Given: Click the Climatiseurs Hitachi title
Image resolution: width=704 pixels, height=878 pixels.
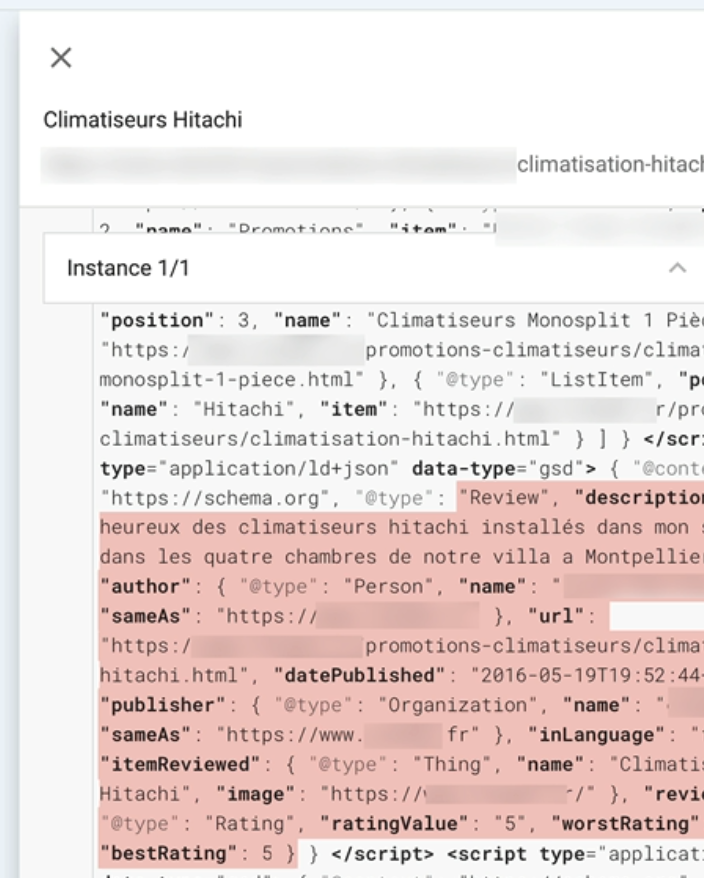Looking at the screenshot, I should [x=143, y=120].
